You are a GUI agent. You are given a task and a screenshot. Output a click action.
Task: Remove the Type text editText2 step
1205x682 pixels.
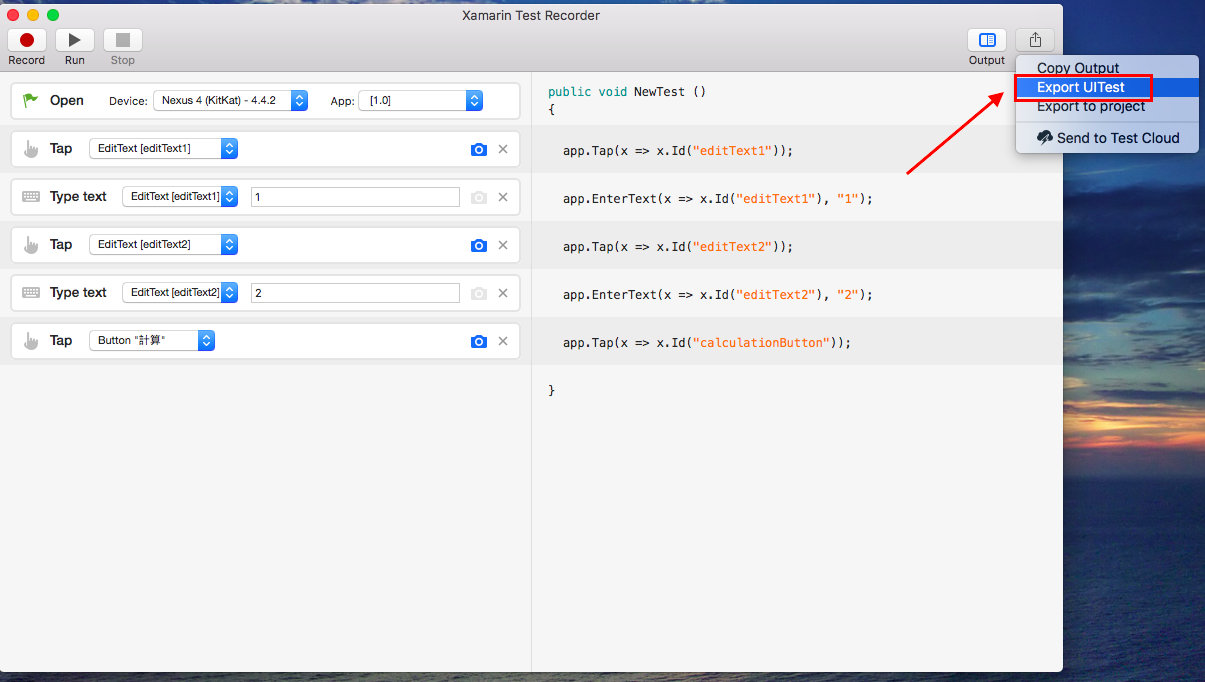click(x=503, y=293)
